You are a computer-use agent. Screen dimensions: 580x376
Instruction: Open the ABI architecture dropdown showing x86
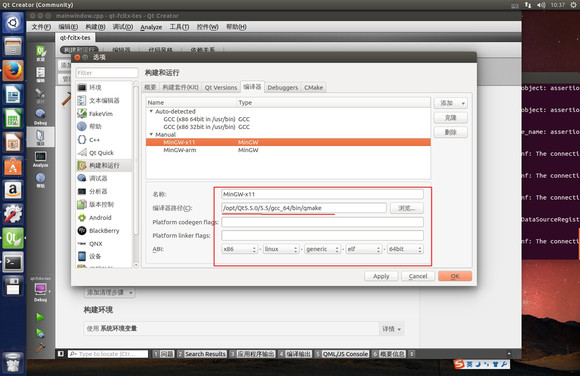[x=239, y=249]
